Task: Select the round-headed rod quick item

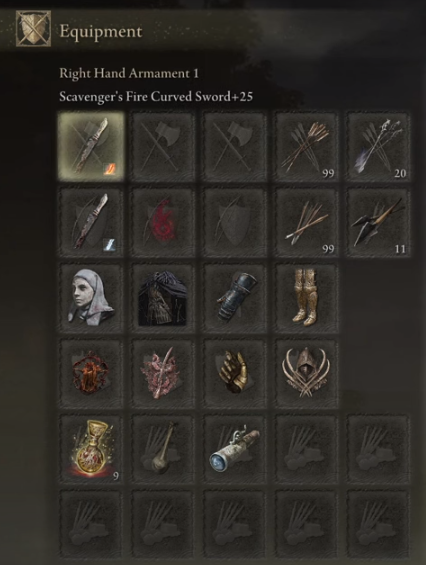Action: pos(163,449)
